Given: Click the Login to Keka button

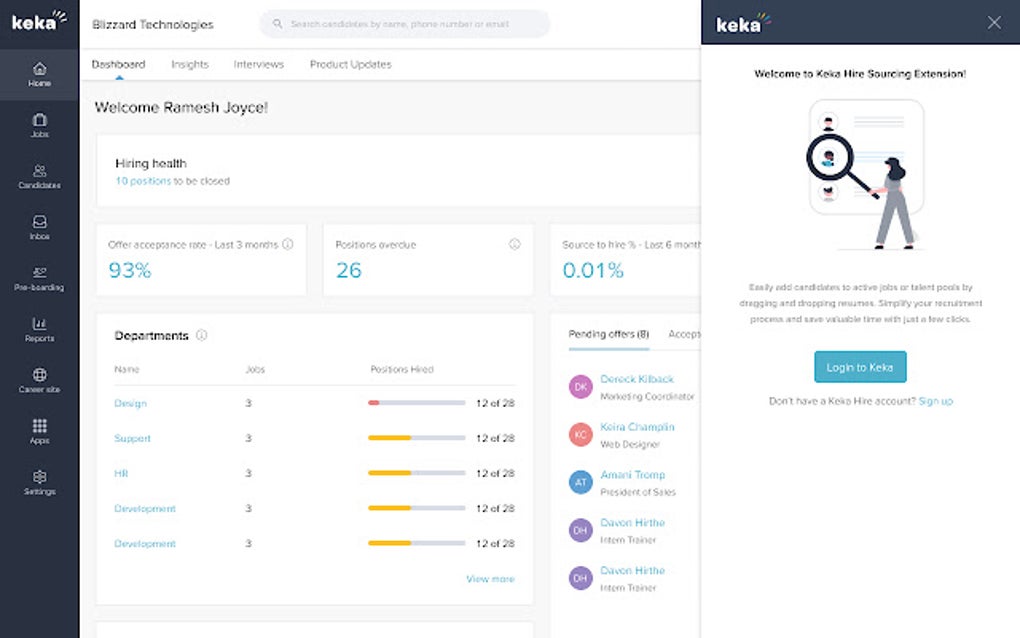Looking at the screenshot, I should (860, 367).
